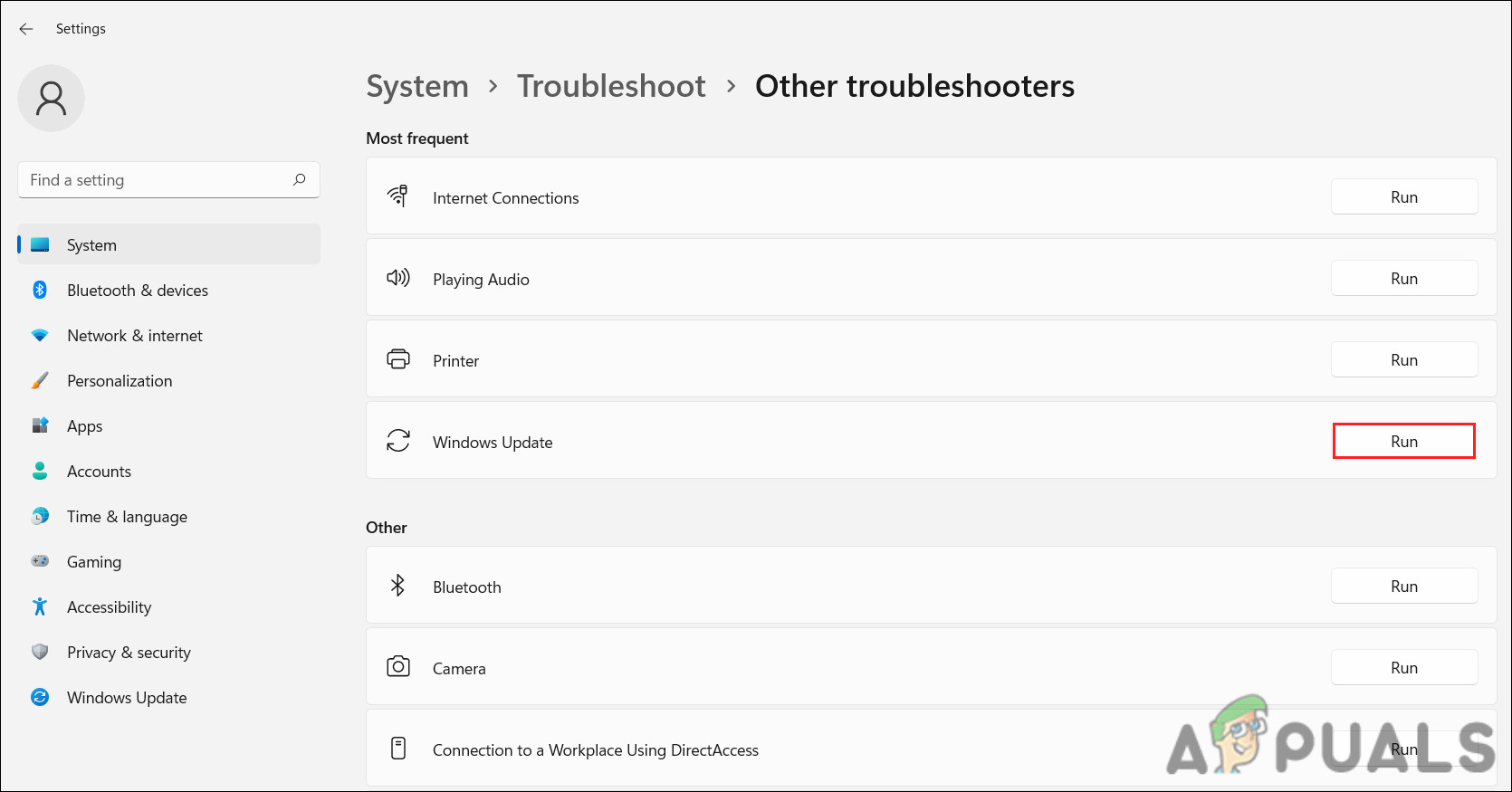Run the Windows Update troubleshooter
The height and width of the screenshot is (792, 1512).
pyautogui.click(x=1403, y=442)
